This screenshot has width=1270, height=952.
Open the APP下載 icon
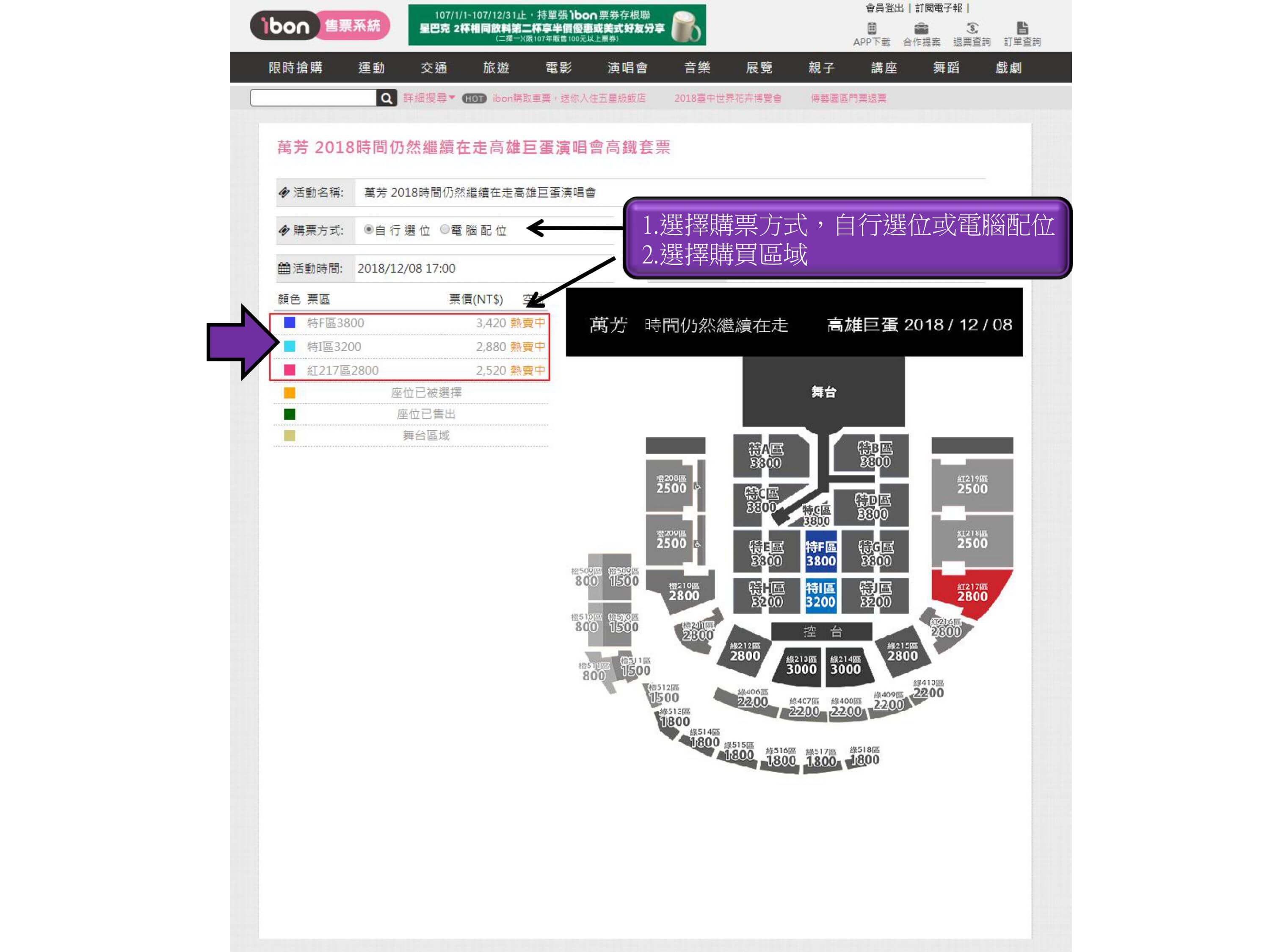tap(872, 28)
